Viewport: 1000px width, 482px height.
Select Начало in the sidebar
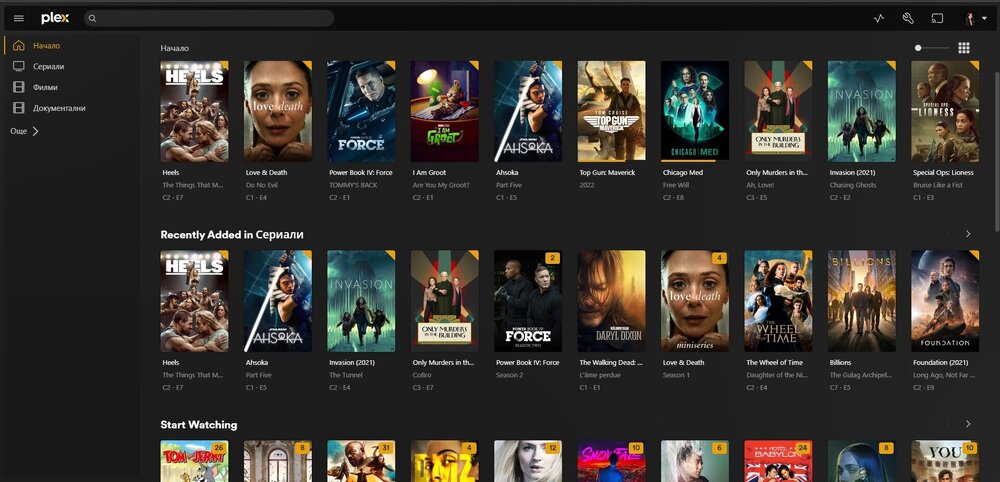click(46, 45)
